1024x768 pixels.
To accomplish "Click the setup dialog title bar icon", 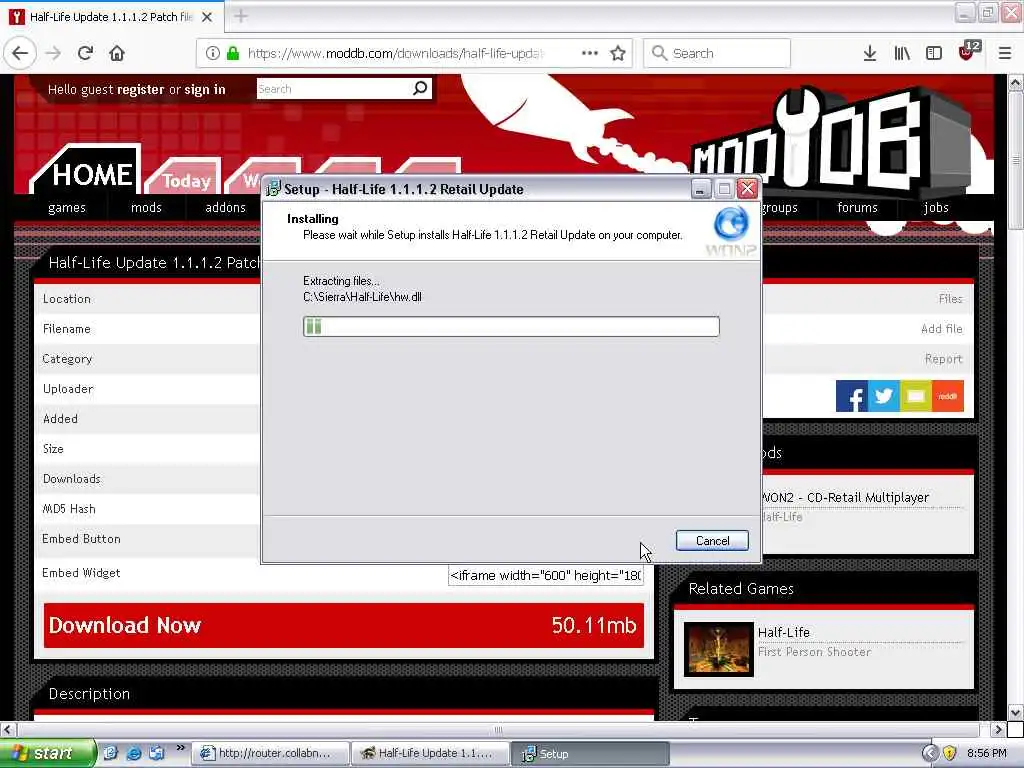I will pyautogui.click(x=274, y=189).
